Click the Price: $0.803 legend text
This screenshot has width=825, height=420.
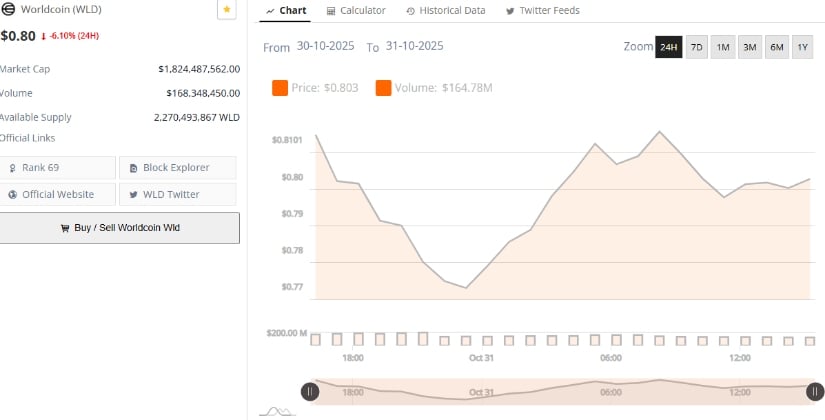tap(325, 88)
